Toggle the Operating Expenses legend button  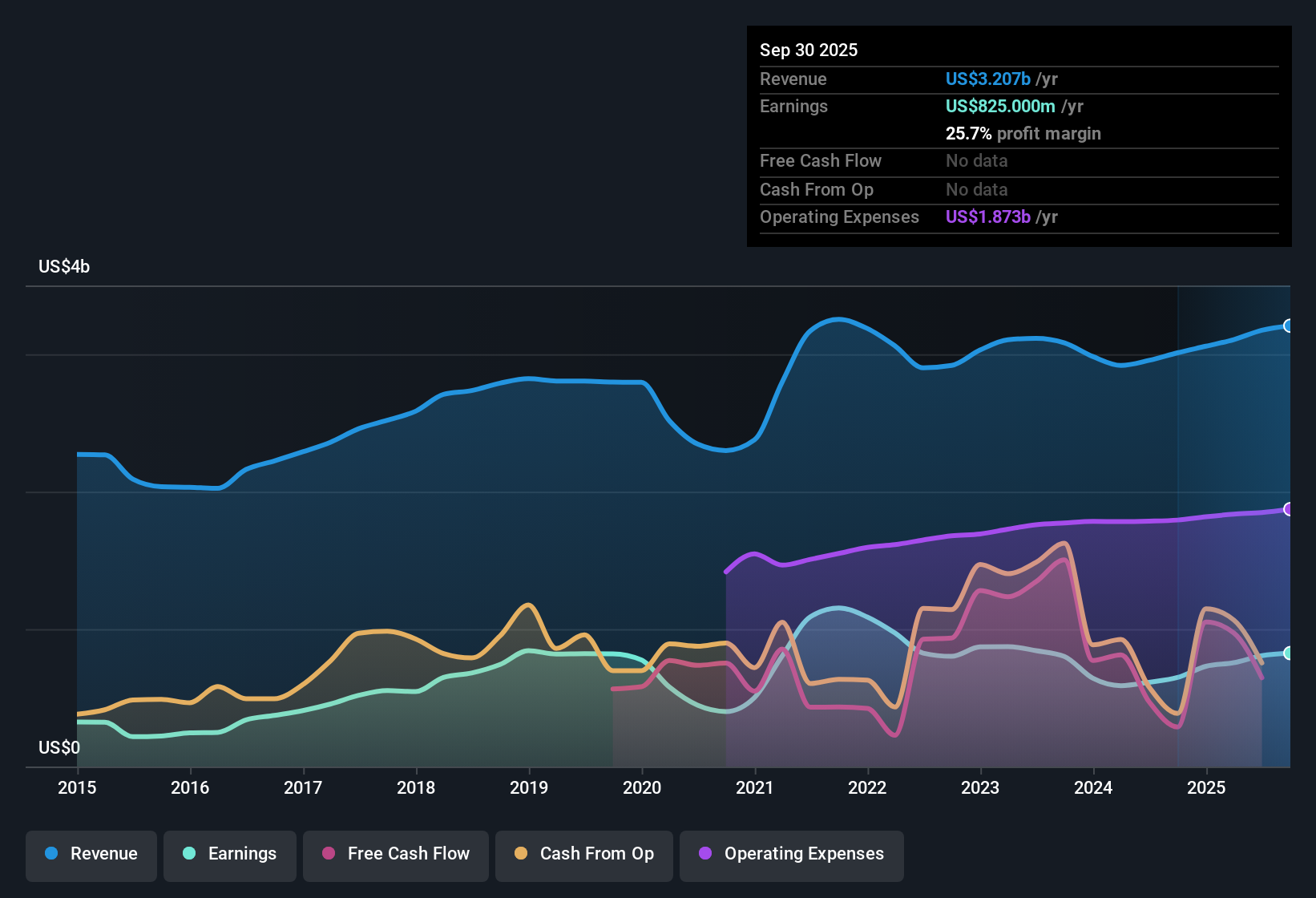[x=792, y=855]
